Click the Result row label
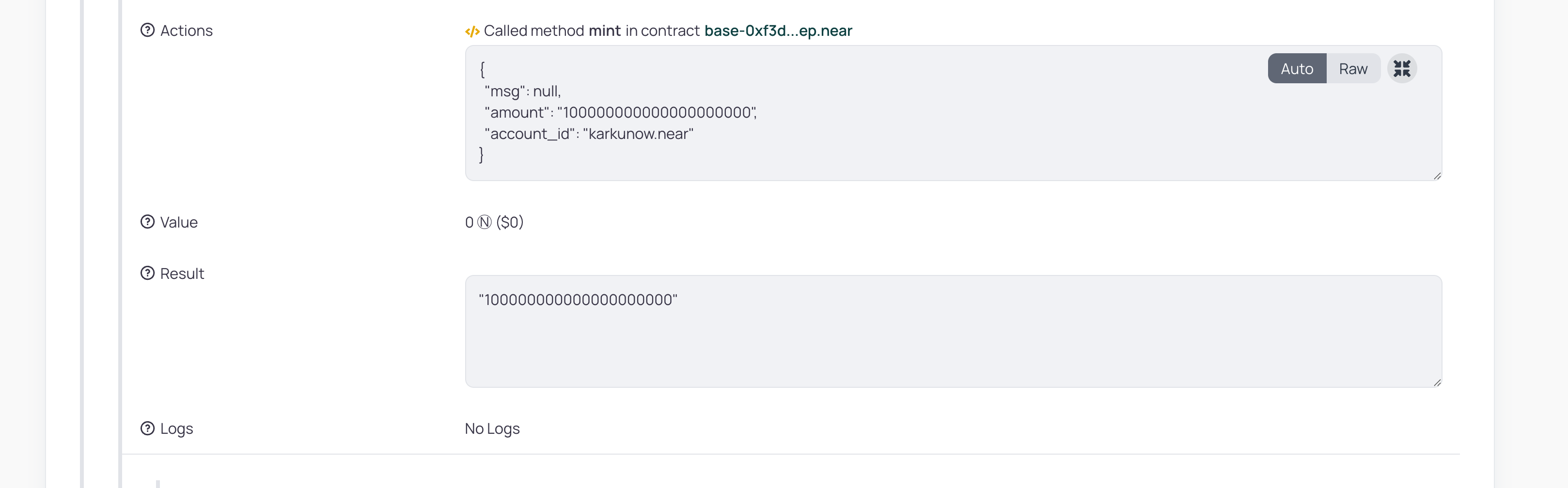Screen dimensions: 1568x488 coord(182,273)
